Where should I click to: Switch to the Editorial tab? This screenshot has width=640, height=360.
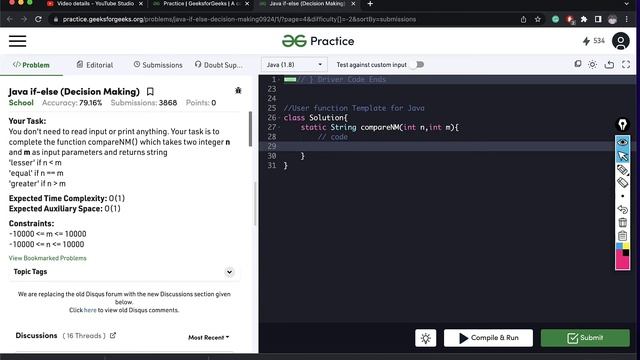[x=95, y=65]
